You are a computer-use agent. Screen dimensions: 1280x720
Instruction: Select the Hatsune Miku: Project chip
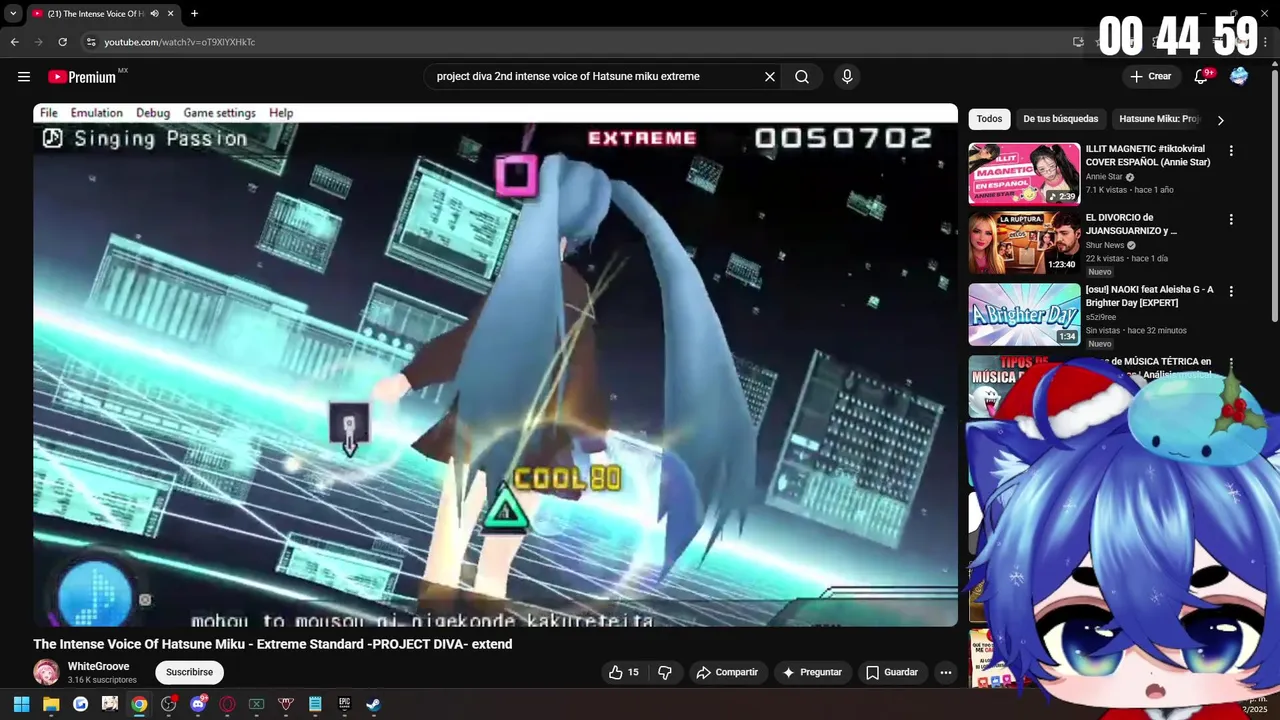click(1158, 119)
